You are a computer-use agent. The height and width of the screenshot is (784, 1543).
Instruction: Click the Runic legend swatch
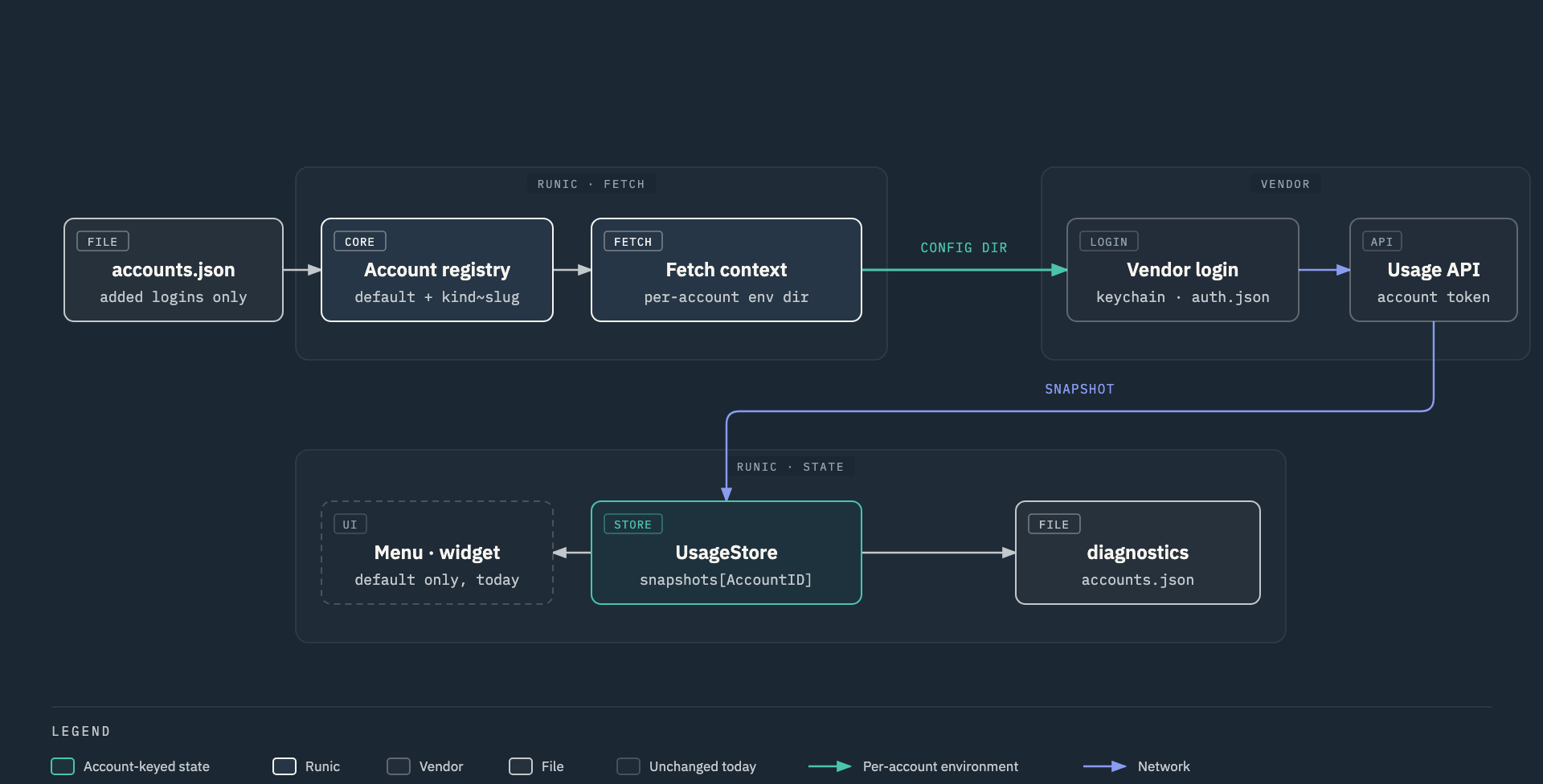coord(284,766)
